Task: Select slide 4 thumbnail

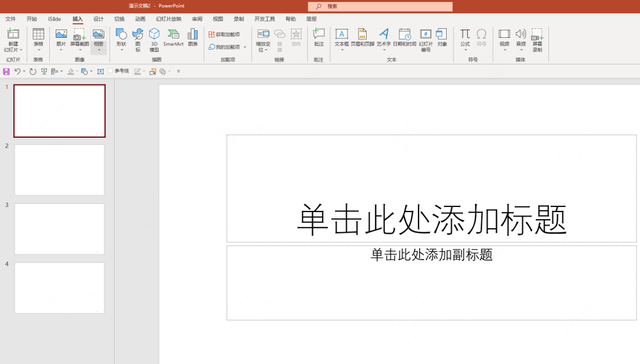Action: click(x=60, y=288)
